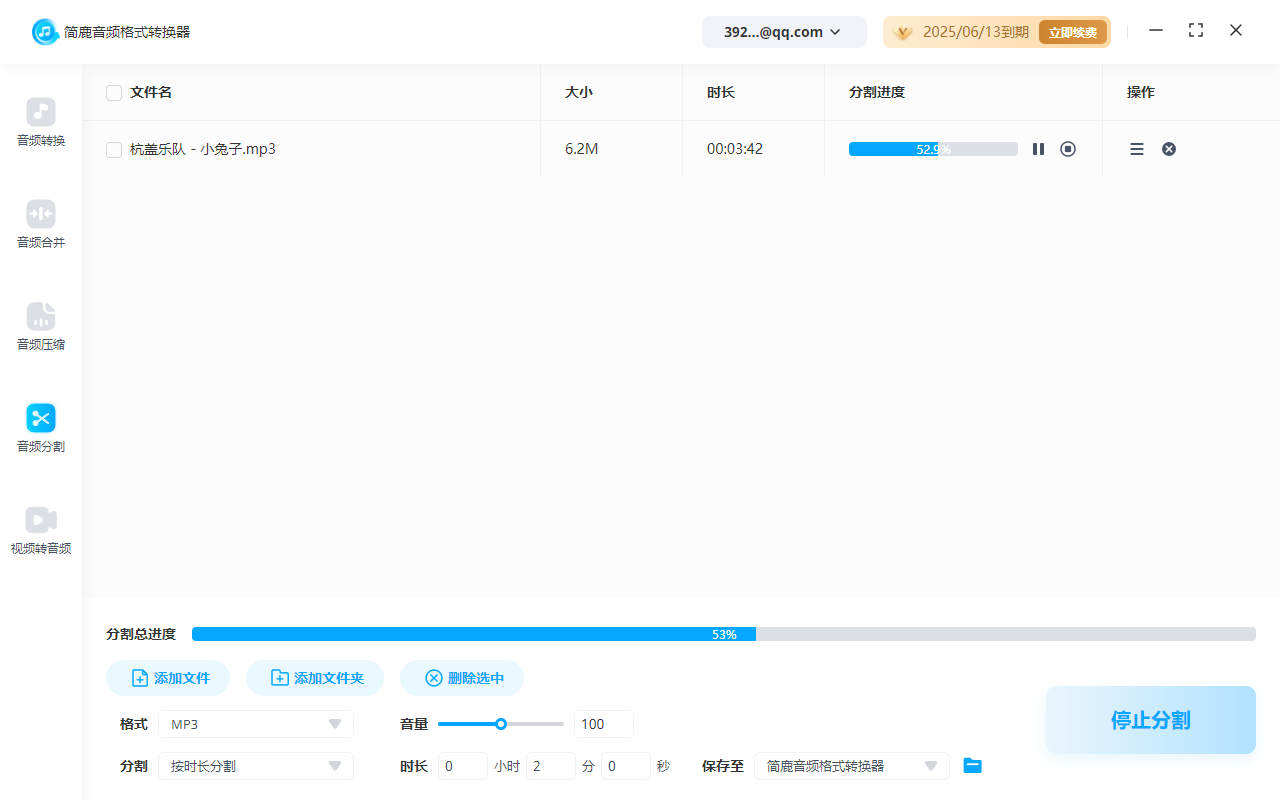Open the 保存至 location dropdown
1280x800 pixels.
[x=851, y=765]
